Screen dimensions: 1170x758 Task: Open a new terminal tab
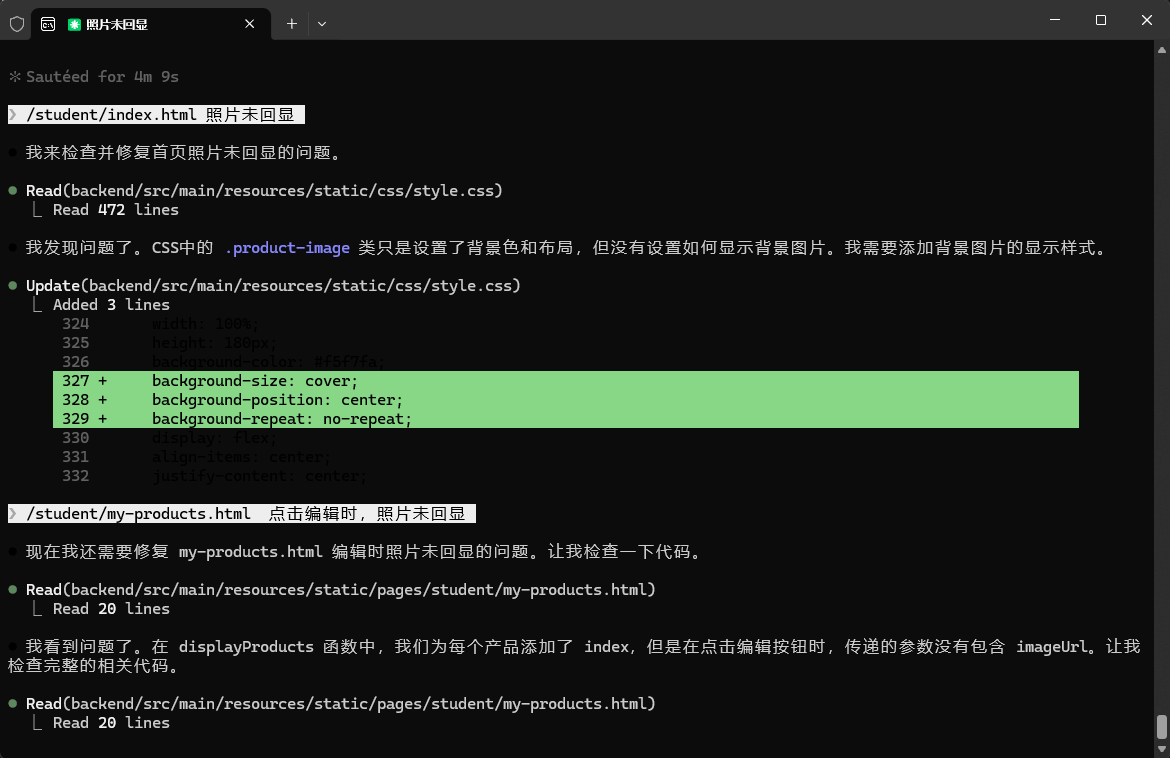[292, 24]
